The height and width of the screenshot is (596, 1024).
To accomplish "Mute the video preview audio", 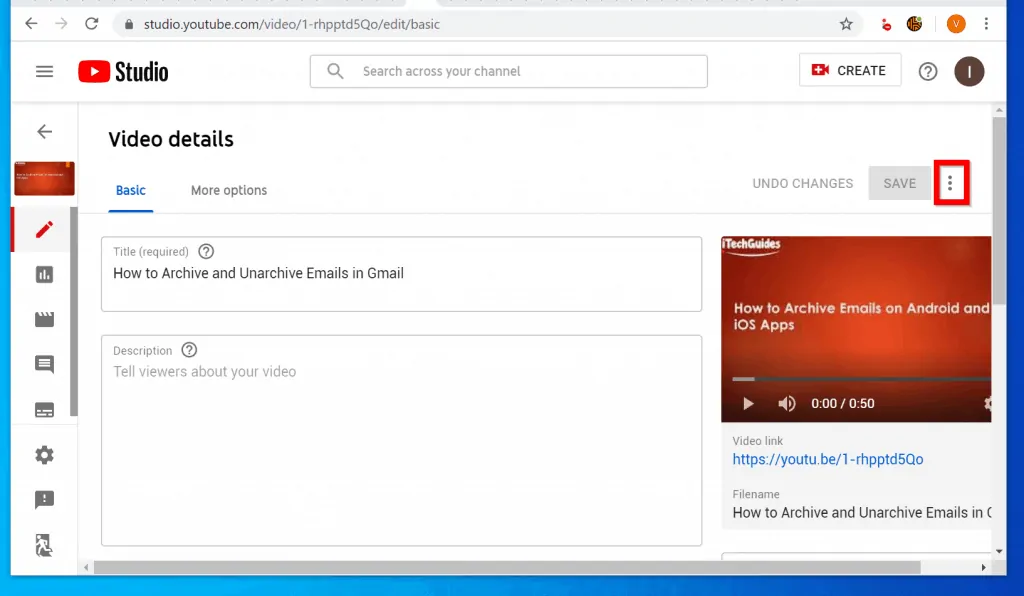I will pos(787,403).
